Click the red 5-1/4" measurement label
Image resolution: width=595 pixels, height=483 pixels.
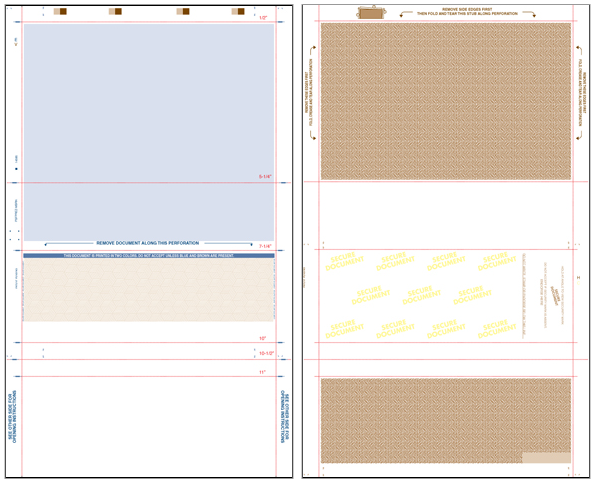click(x=265, y=177)
